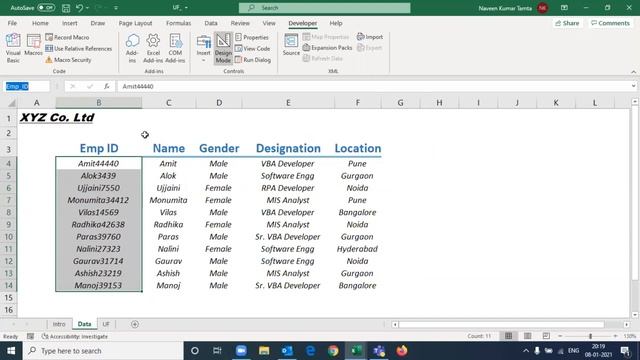Open Google Chrome from taskbar
This screenshot has height=360, width=640.
click(333, 351)
